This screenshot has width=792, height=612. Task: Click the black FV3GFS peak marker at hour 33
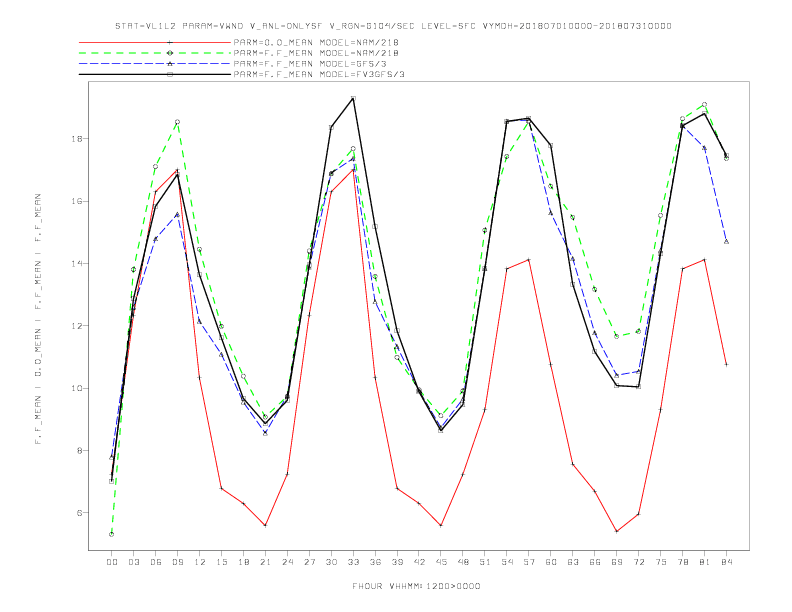(353, 98)
